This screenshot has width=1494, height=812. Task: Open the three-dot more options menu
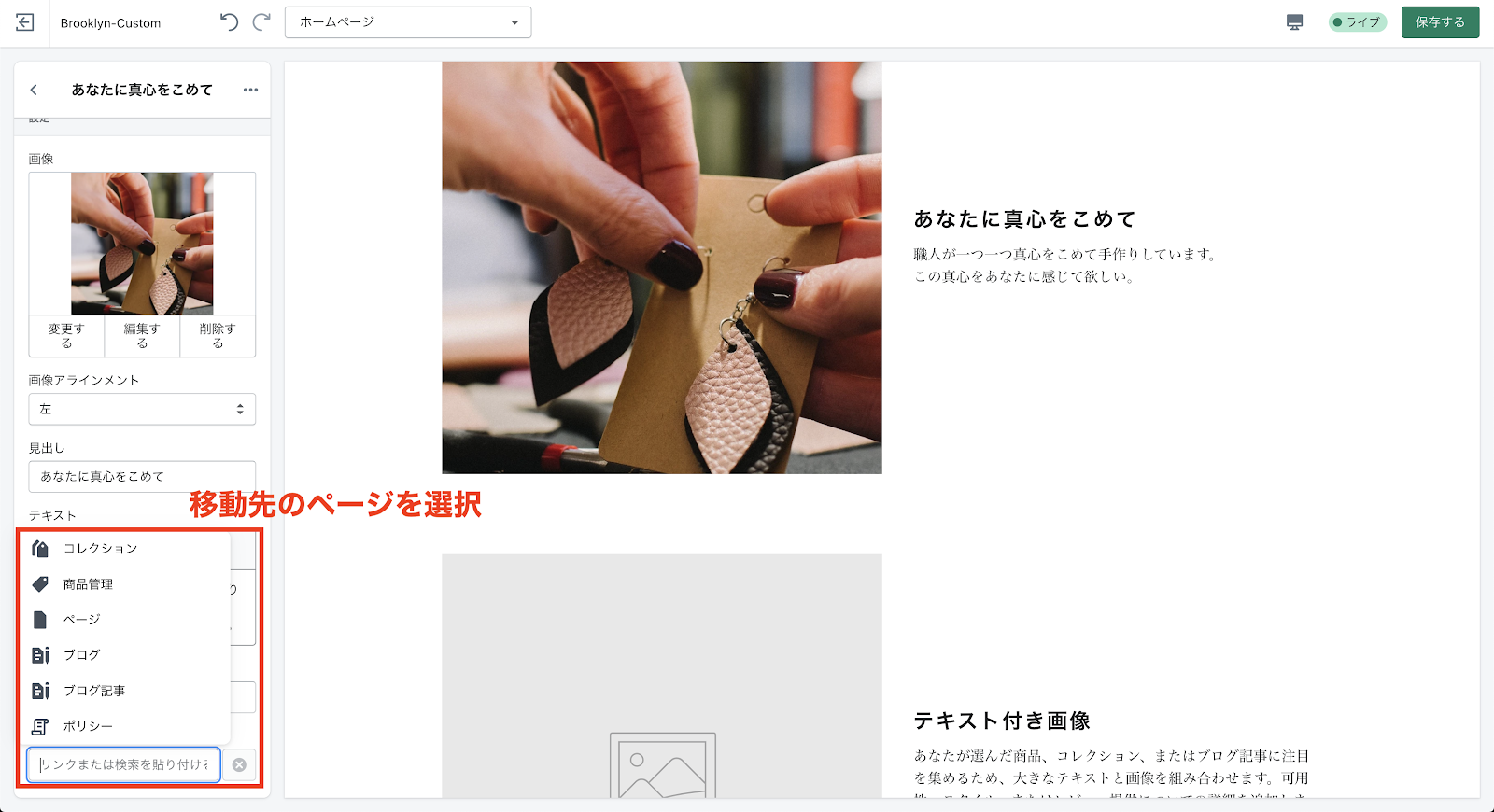[250, 90]
